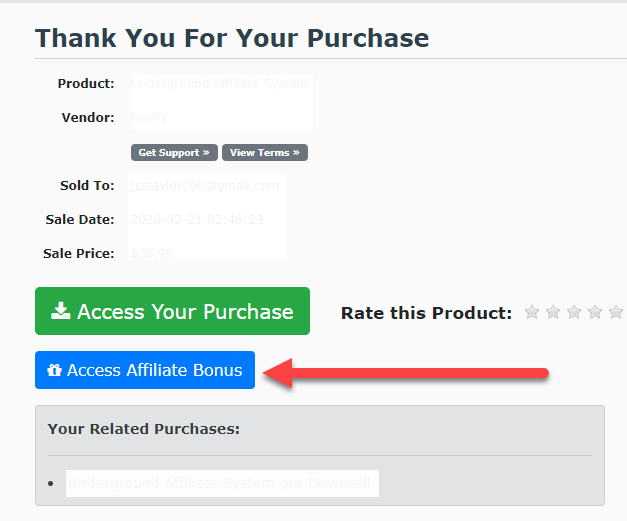Screen dimensions: 627x521
Task: Rate the product three stars
Action: (574, 313)
